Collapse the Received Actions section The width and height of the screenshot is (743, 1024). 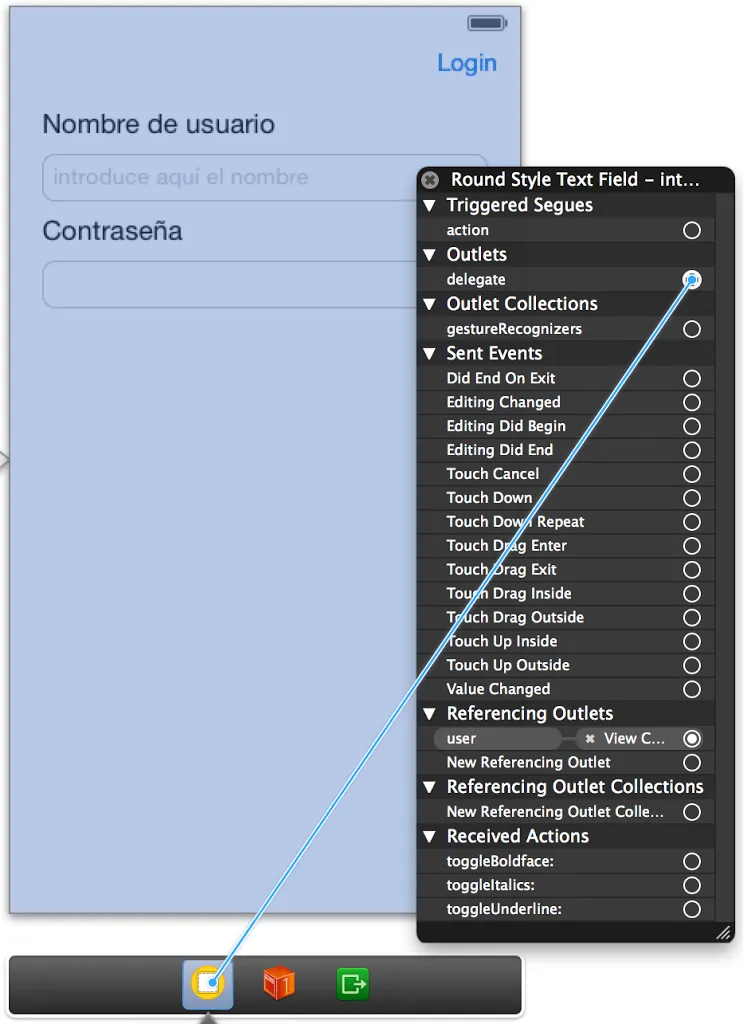(430, 837)
